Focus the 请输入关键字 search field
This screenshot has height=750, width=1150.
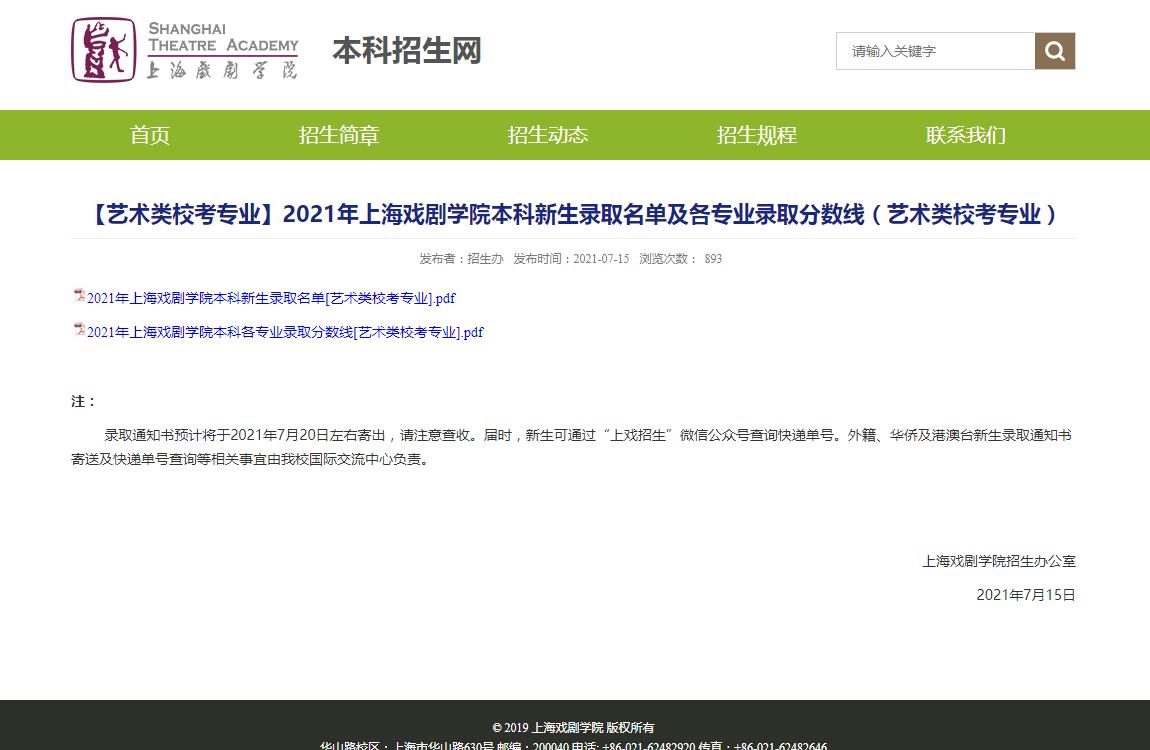click(935, 51)
